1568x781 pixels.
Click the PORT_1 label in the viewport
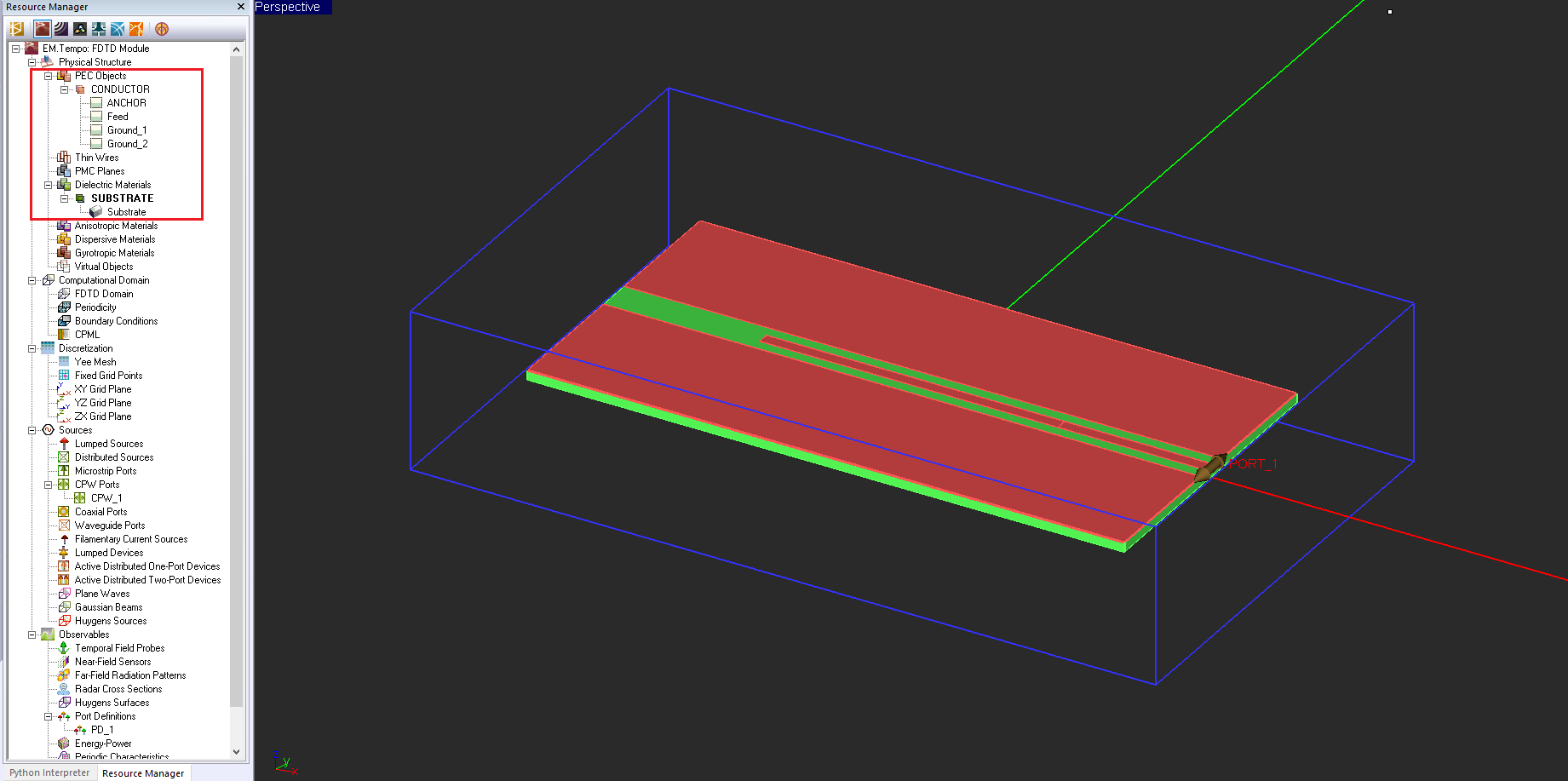(1252, 464)
